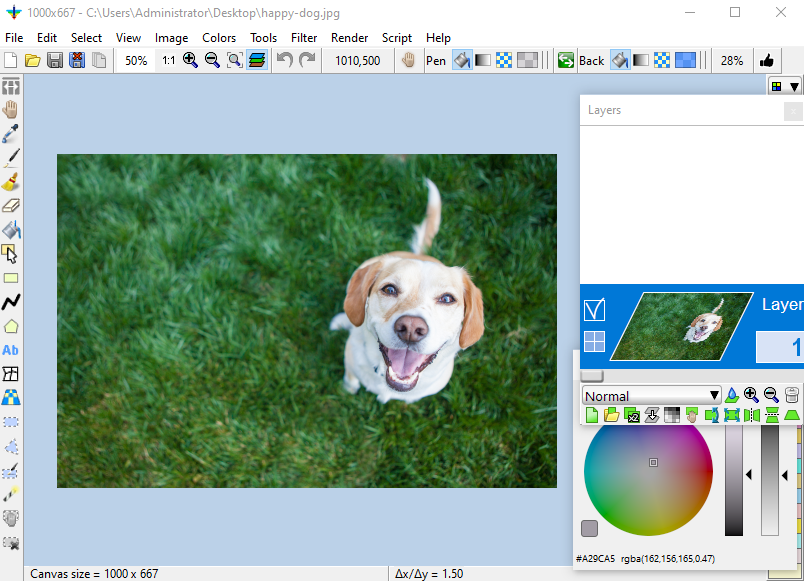Click the Save file icon
This screenshot has width=804, height=581.
[x=54, y=60]
